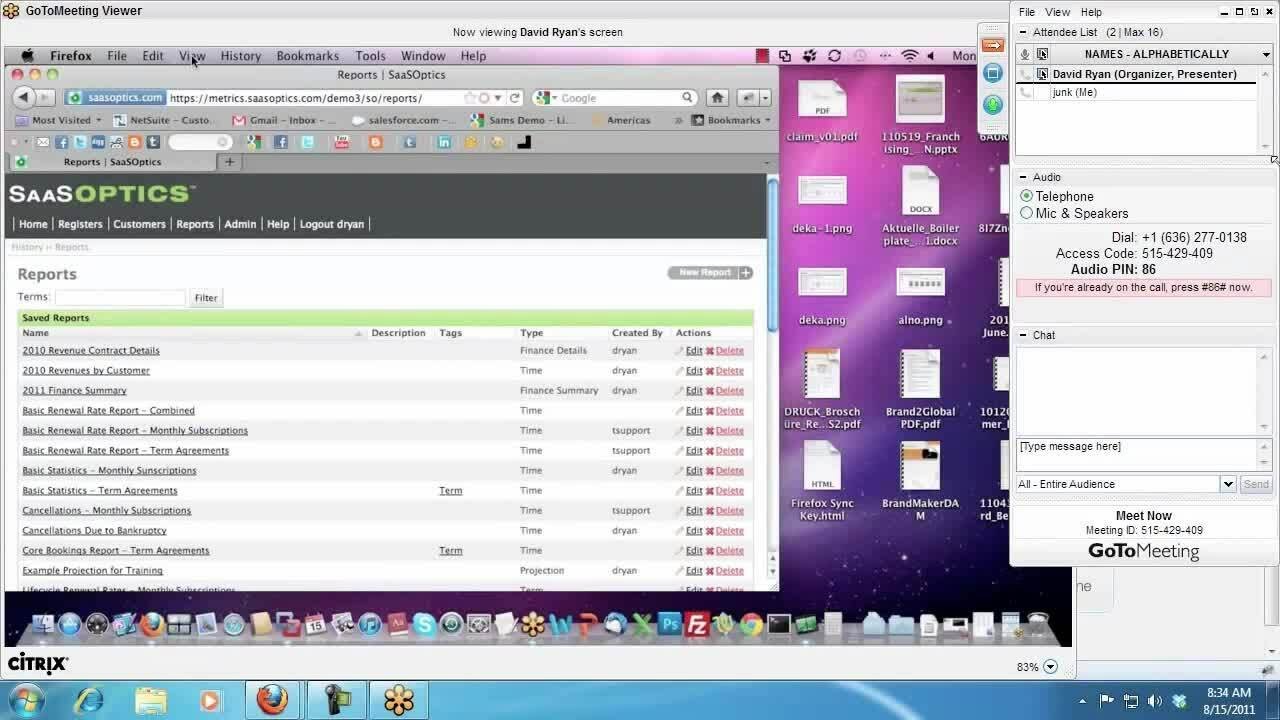Click Logout dryan link
Image resolution: width=1280 pixels, height=720 pixels.
pyautogui.click(x=332, y=224)
